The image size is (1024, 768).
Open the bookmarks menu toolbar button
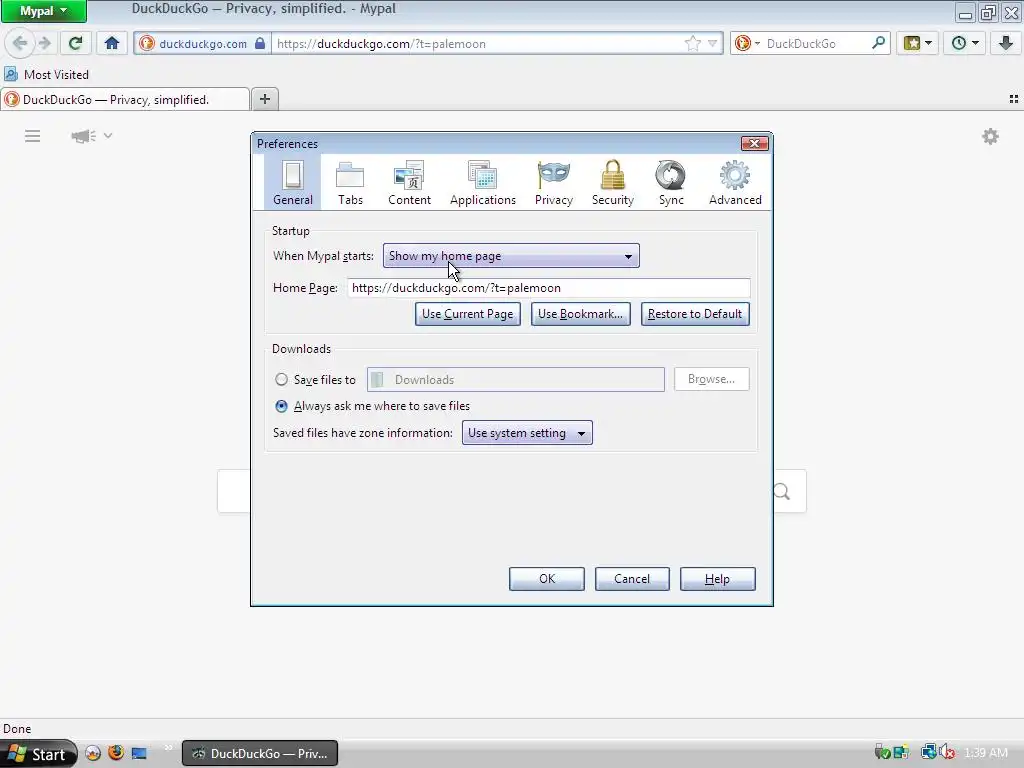click(917, 44)
